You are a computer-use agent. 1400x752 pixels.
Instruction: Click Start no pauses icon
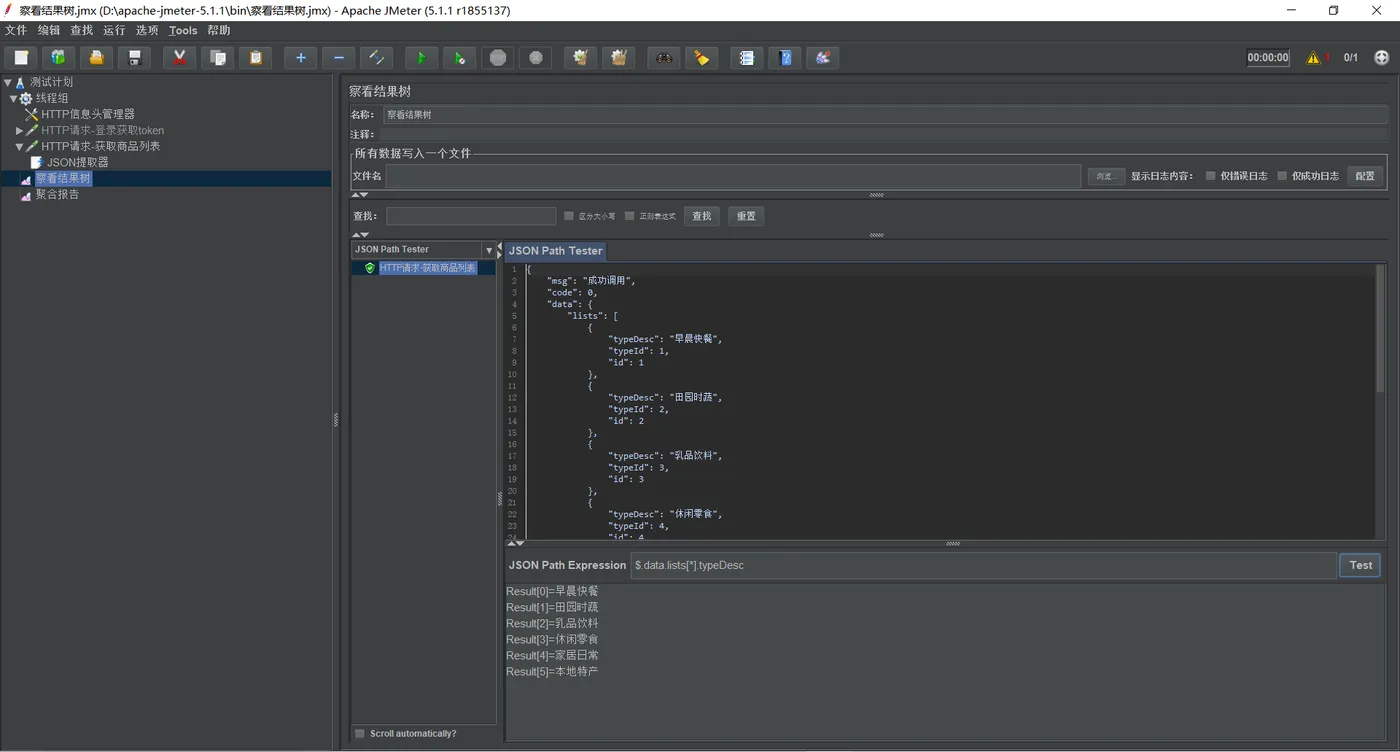(459, 58)
